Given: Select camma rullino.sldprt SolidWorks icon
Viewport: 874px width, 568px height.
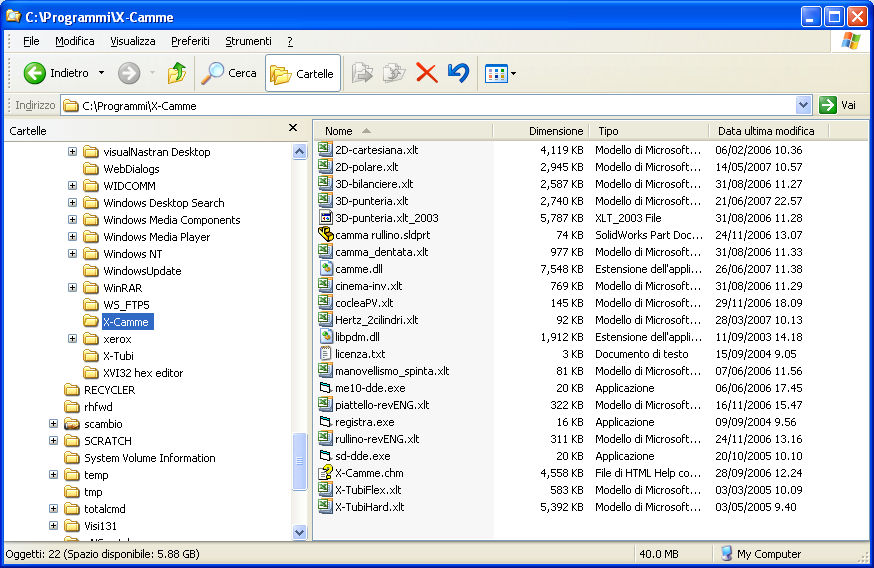Looking at the screenshot, I should [x=325, y=234].
